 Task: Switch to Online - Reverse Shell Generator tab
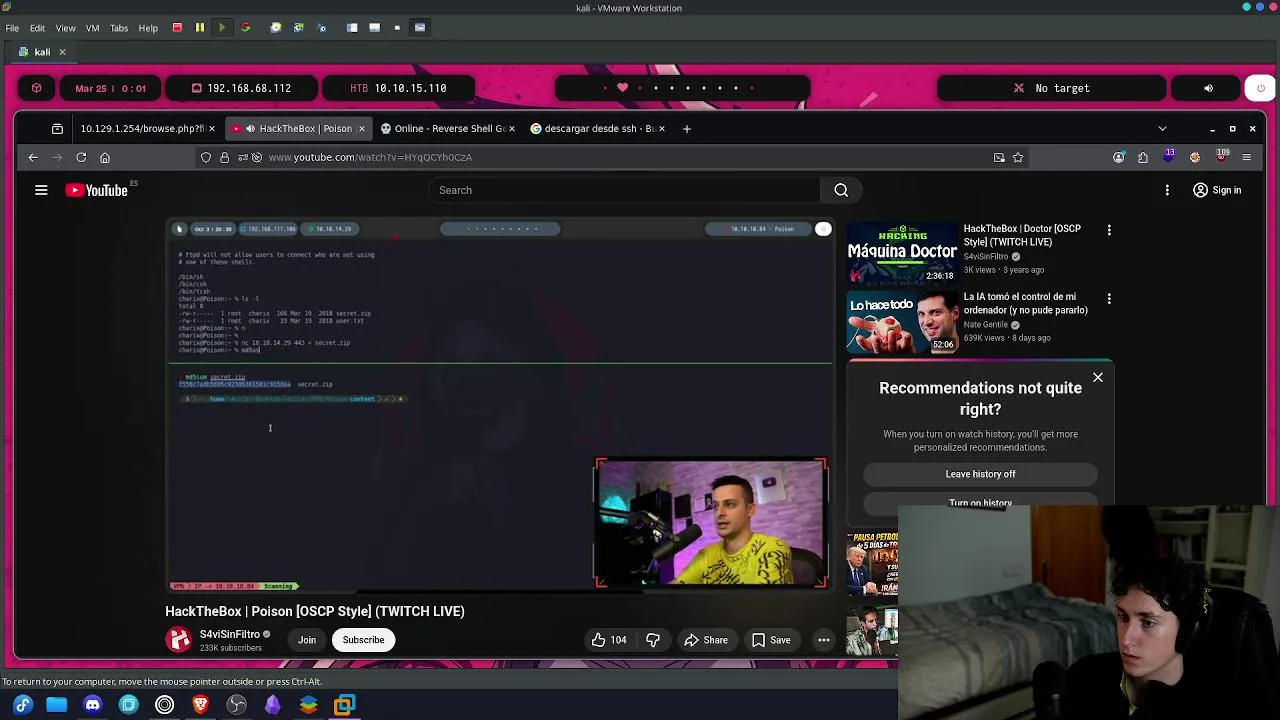pos(449,128)
